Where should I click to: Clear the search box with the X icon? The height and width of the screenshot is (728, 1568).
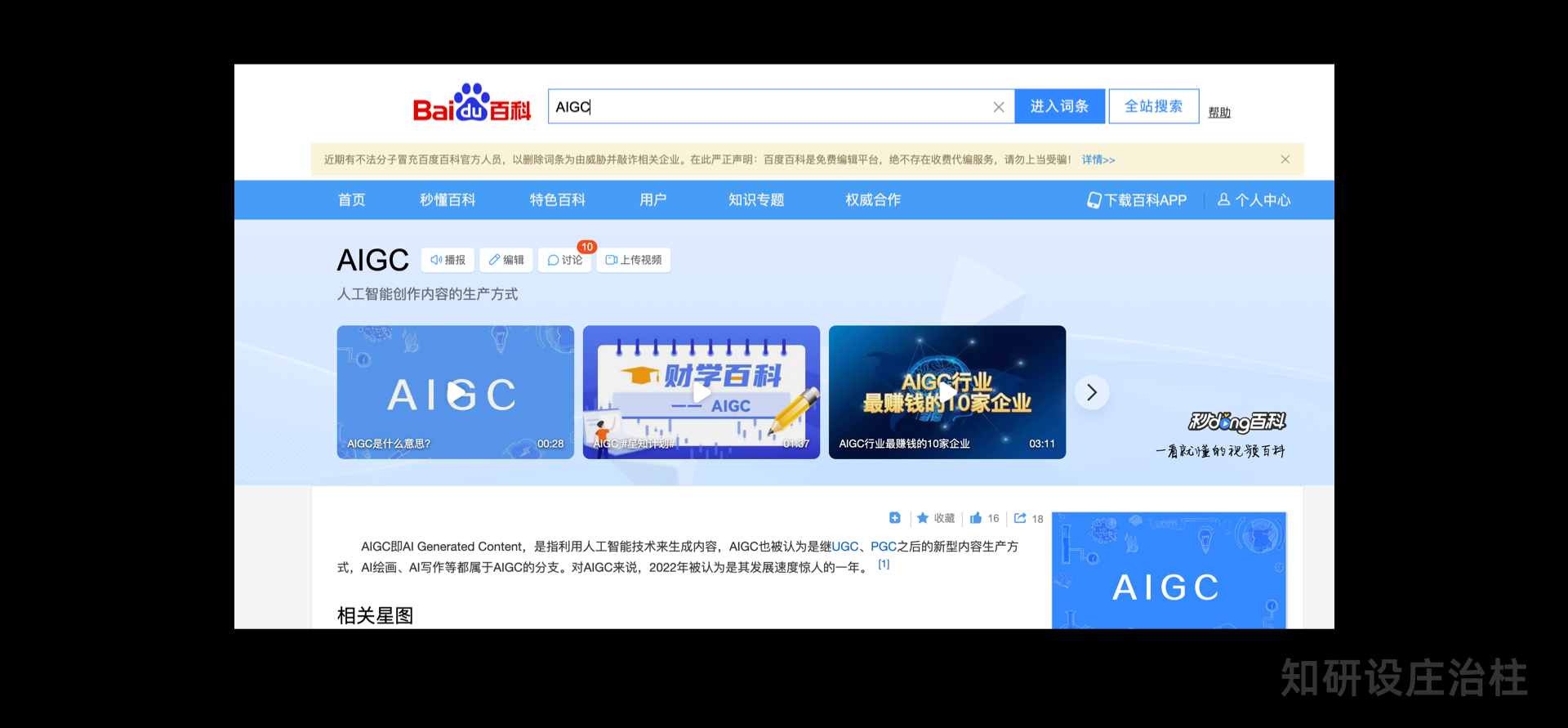point(998,107)
